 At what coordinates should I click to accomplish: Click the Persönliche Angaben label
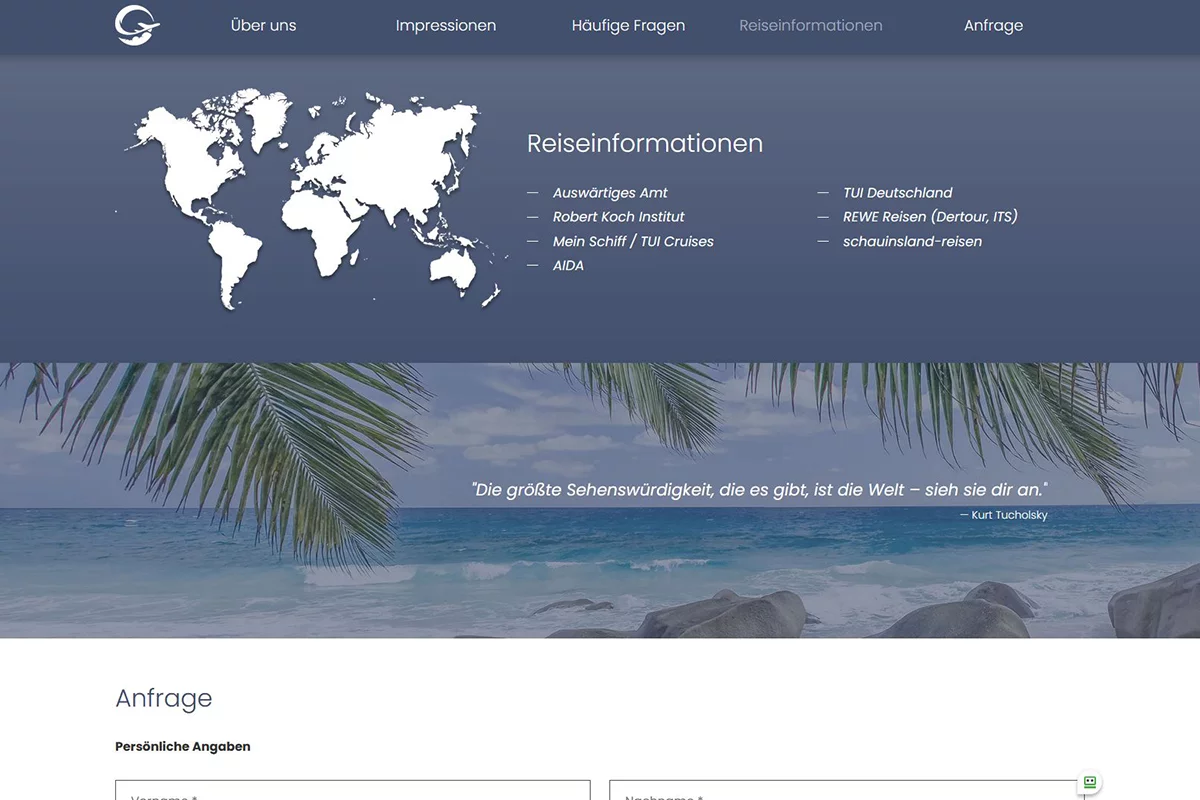(183, 747)
